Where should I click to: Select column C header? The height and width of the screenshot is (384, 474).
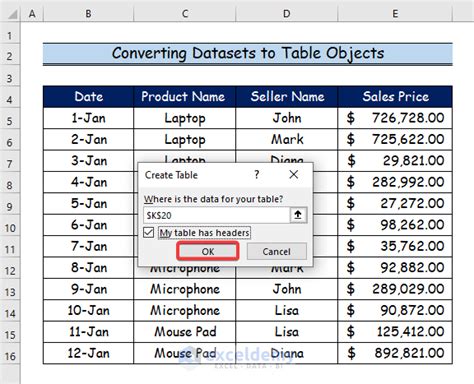(185, 14)
